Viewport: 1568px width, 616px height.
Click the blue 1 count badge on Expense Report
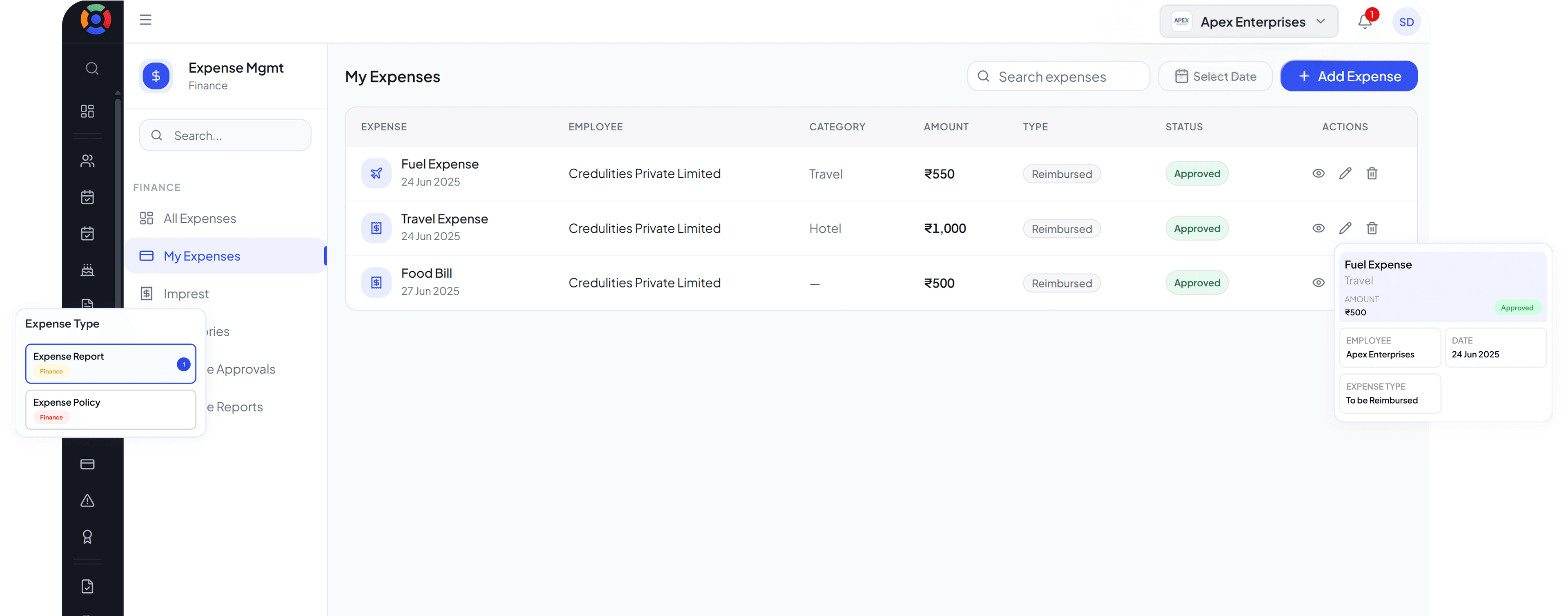(183, 364)
